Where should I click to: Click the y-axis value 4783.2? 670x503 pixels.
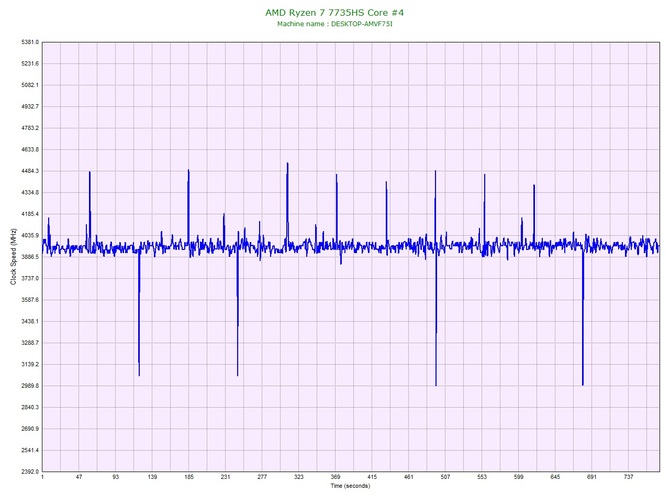(x=30, y=128)
